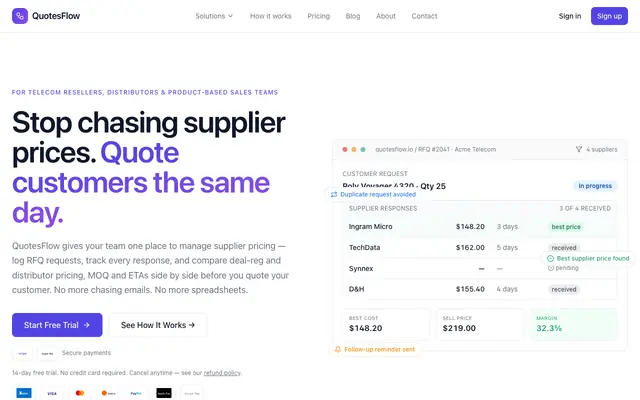The image size is (640, 400).
Task: Click TechData's 5 days ETA
Action: [507, 247]
